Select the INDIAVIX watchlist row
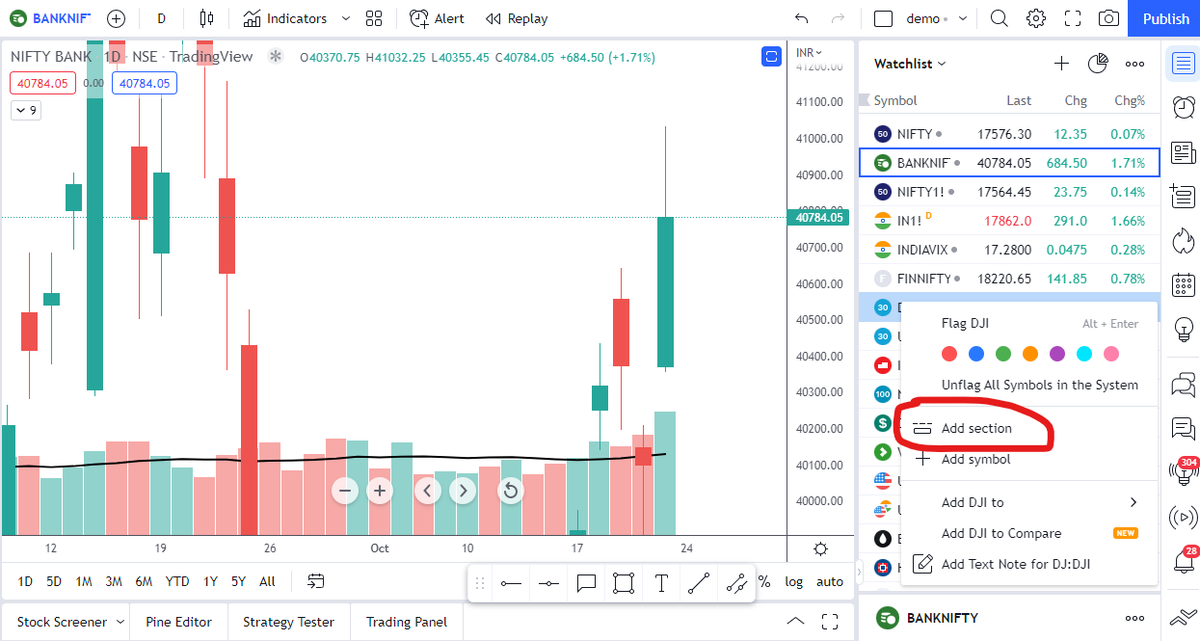The image size is (1200, 641). click(x=1009, y=249)
